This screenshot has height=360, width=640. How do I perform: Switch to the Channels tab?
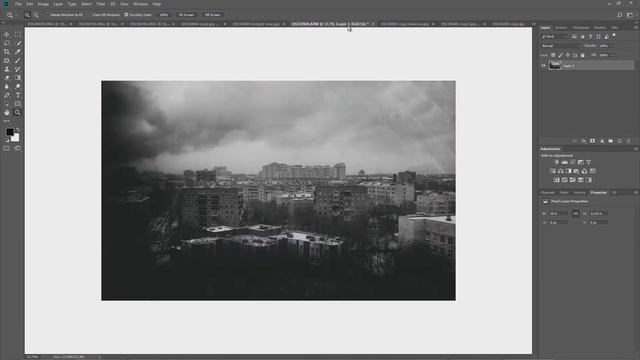[547, 193]
